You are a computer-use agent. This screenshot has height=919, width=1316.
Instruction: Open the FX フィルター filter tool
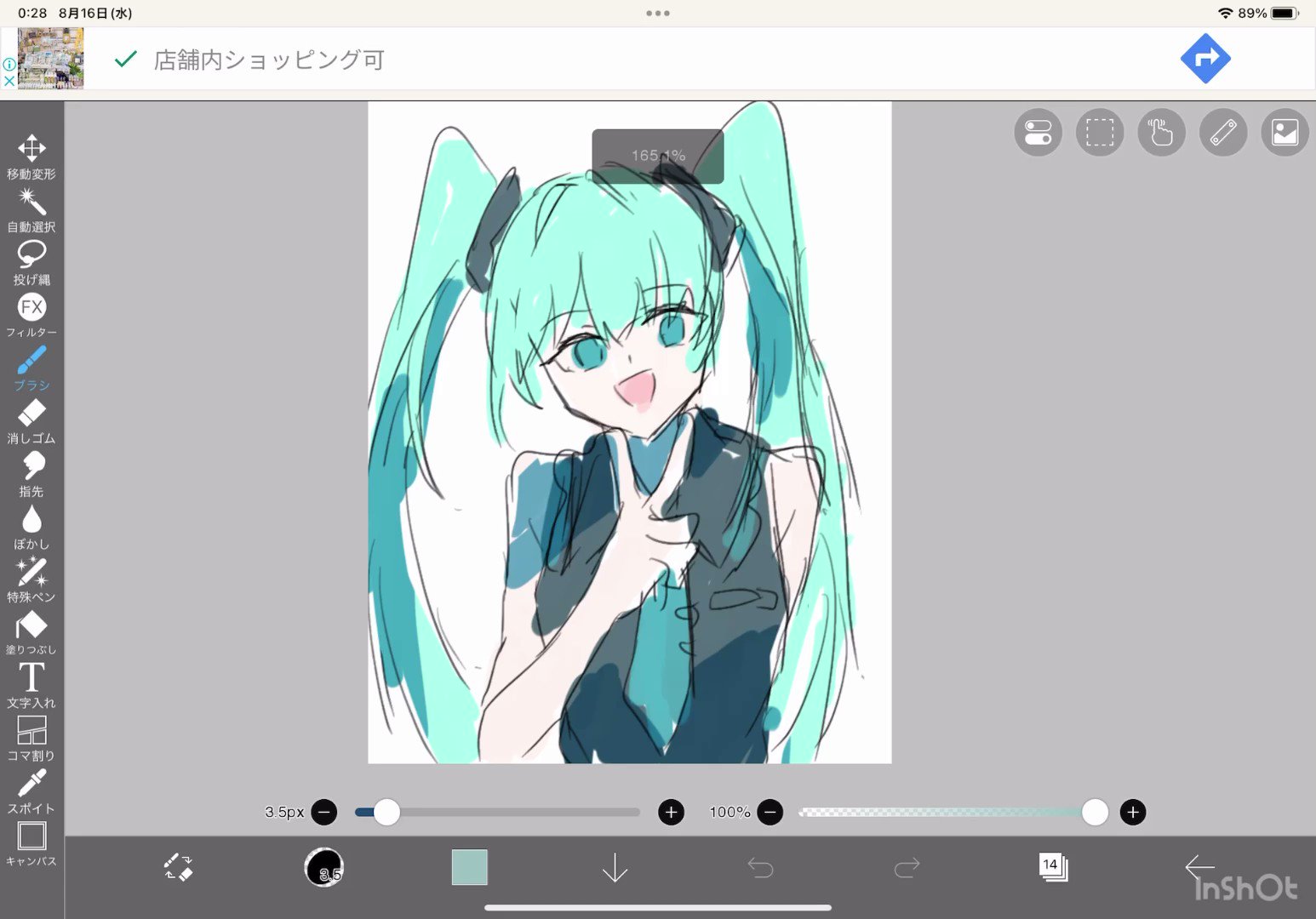coord(31,316)
